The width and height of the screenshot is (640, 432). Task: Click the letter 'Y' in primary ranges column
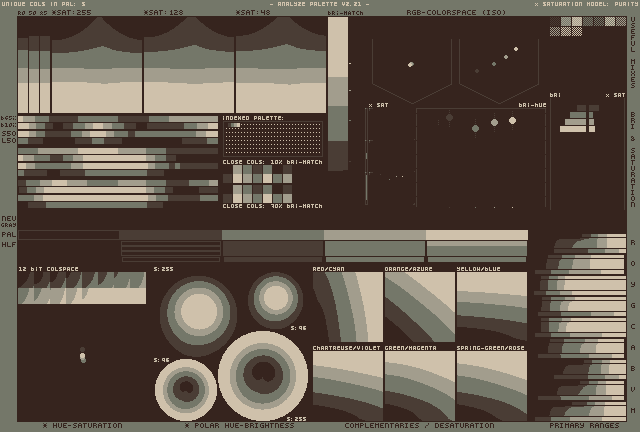tap(633, 285)
